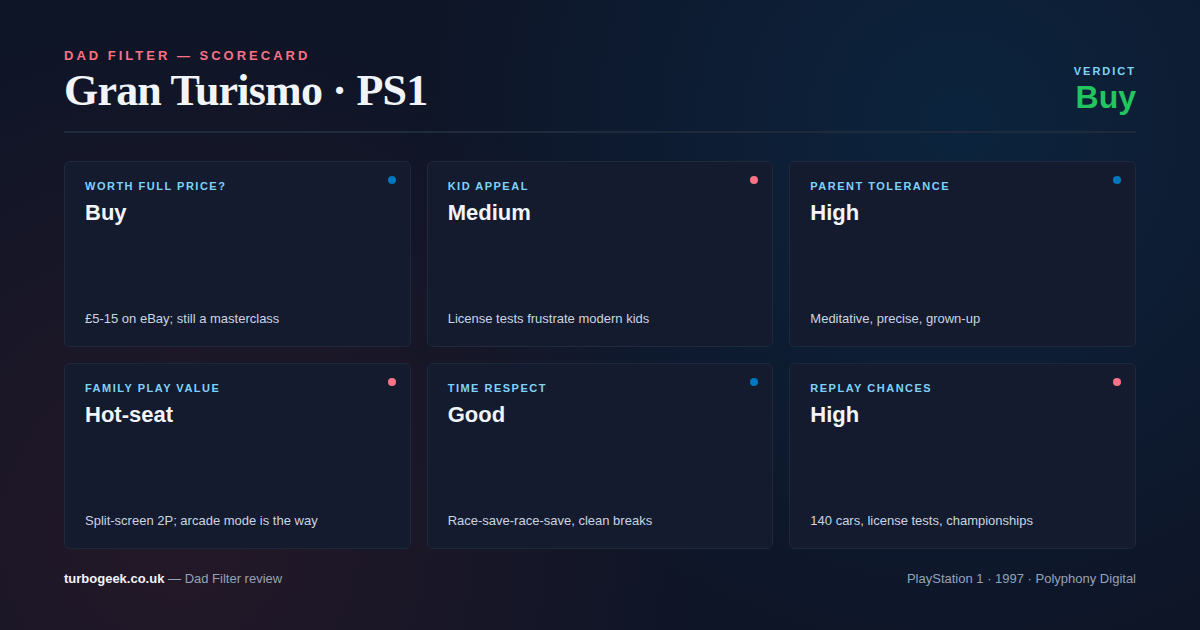Click the pink dot on Family Play Value card
1200x630 pixels.
pyautogui.click(x=392, y=382)
